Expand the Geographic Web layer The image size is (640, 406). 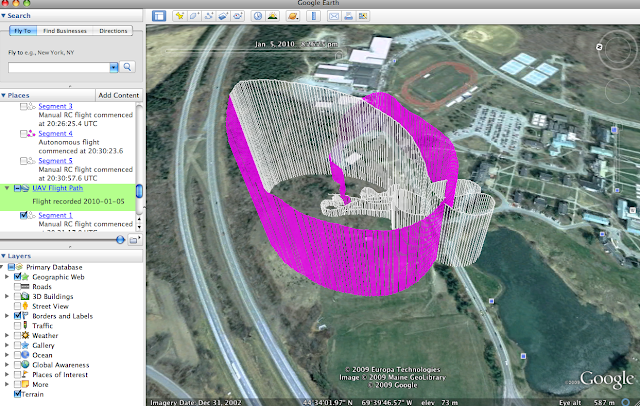point(7,277)
